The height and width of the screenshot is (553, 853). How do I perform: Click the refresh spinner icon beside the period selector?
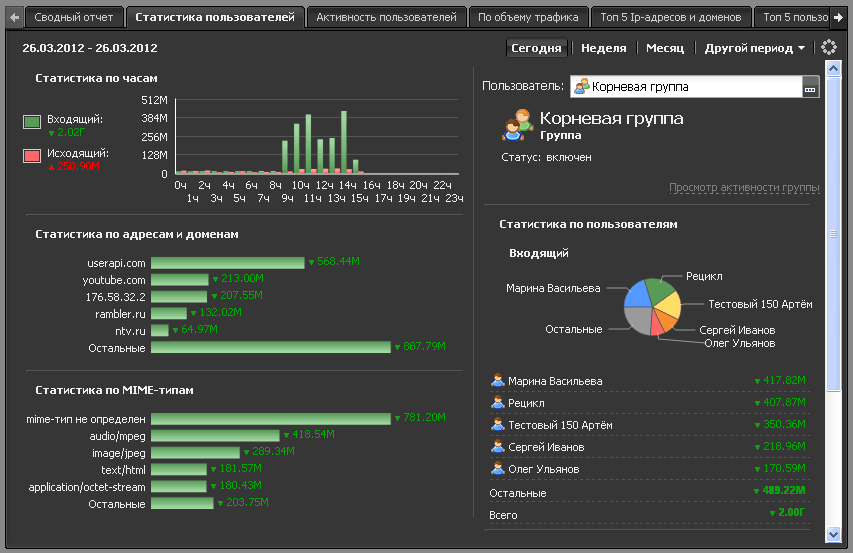(828, 47)
